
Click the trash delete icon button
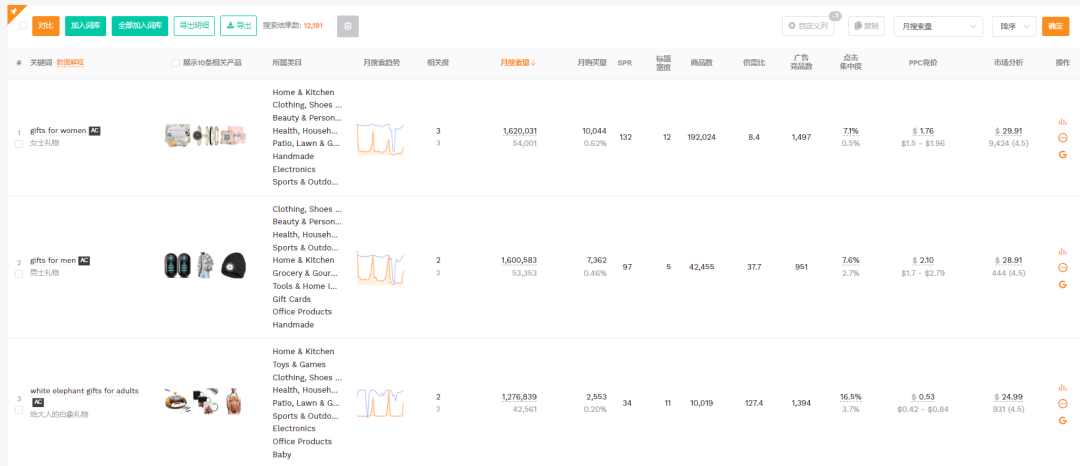(348, 27)
